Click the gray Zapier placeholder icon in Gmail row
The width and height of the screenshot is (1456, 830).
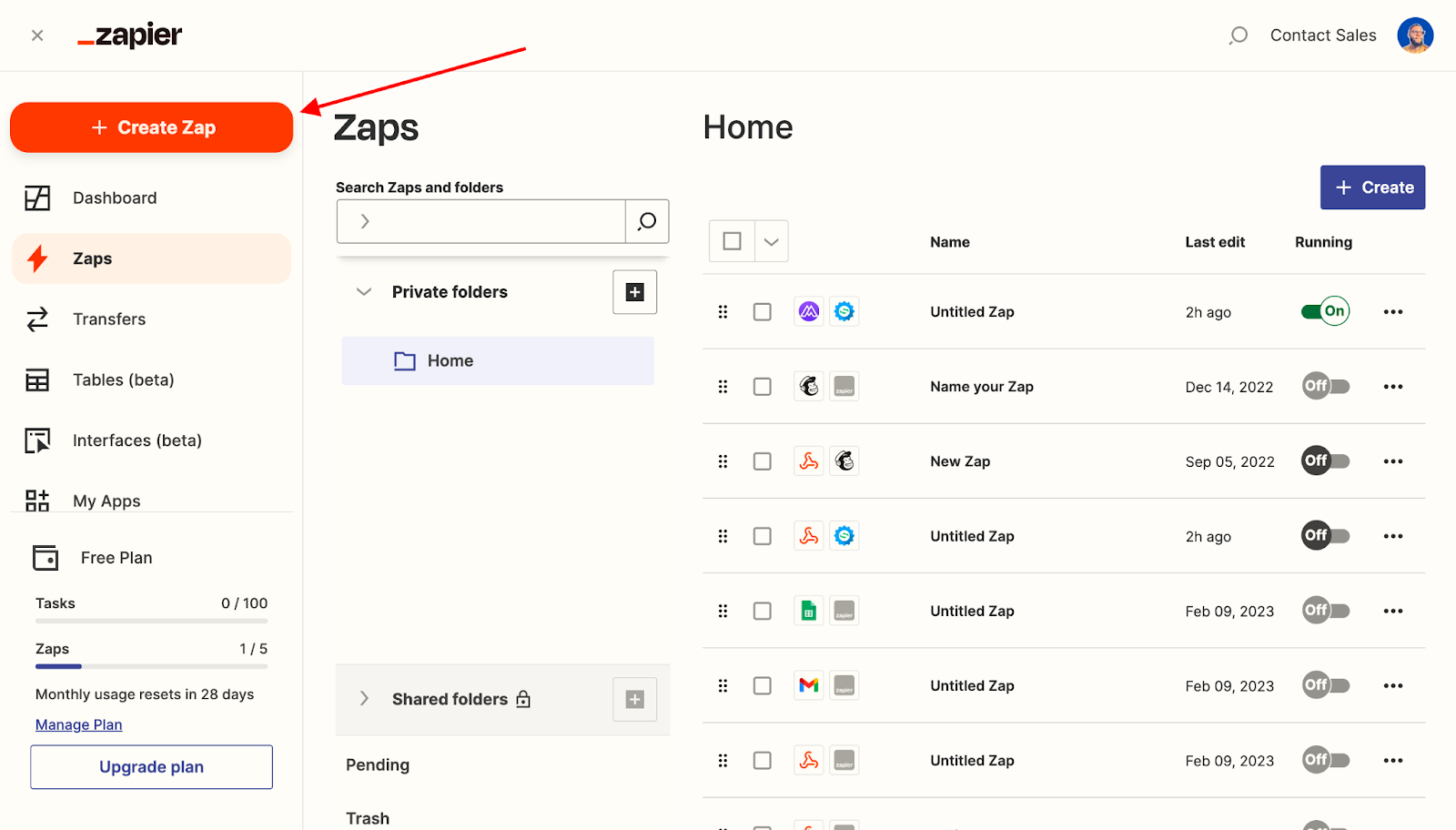[x=844, y=686]
